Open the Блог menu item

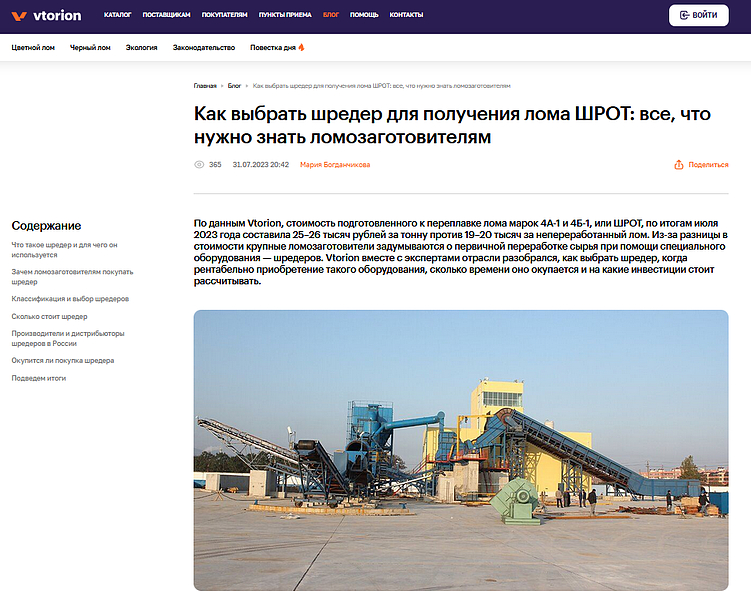pos(330,15)
